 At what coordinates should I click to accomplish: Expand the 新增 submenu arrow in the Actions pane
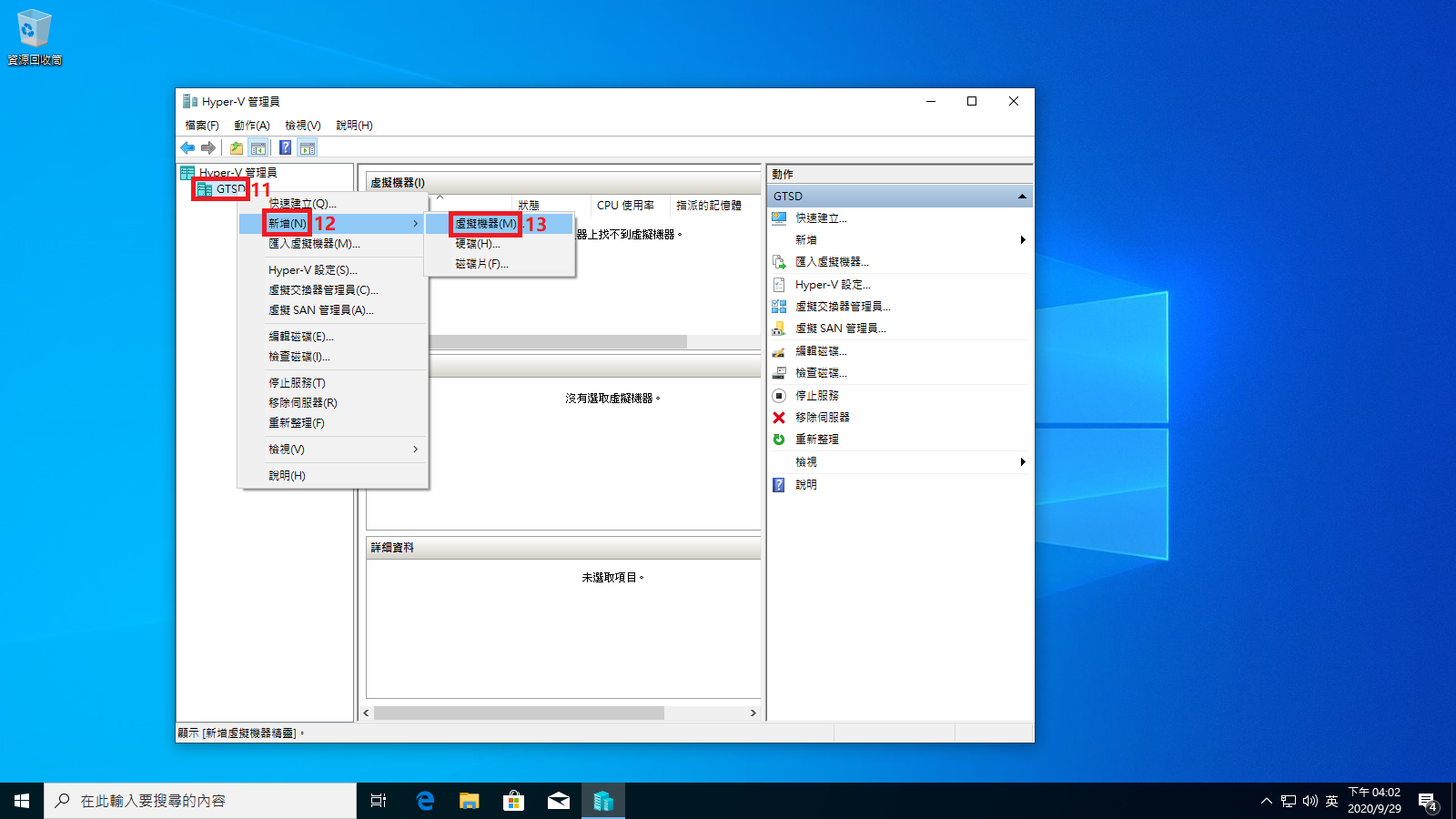[1023, 240]
